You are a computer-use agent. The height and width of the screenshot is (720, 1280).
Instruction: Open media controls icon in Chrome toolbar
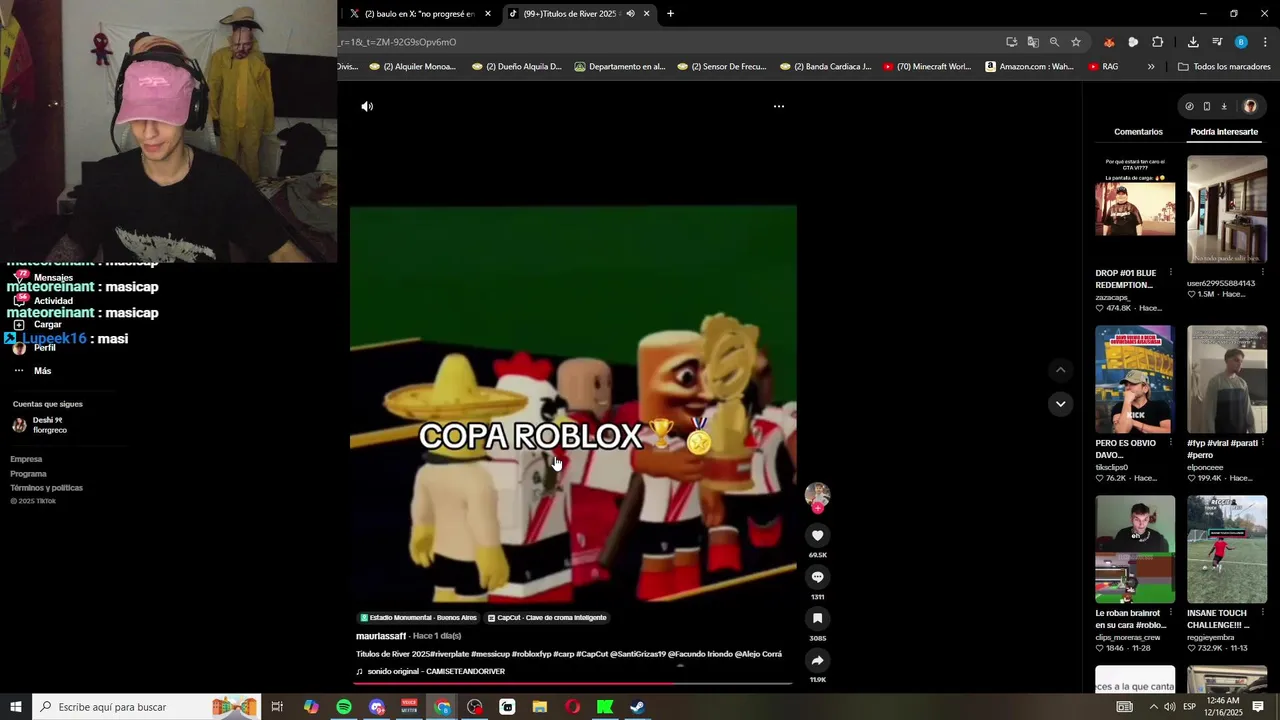pyautogui.click(x=1217, y=42)
